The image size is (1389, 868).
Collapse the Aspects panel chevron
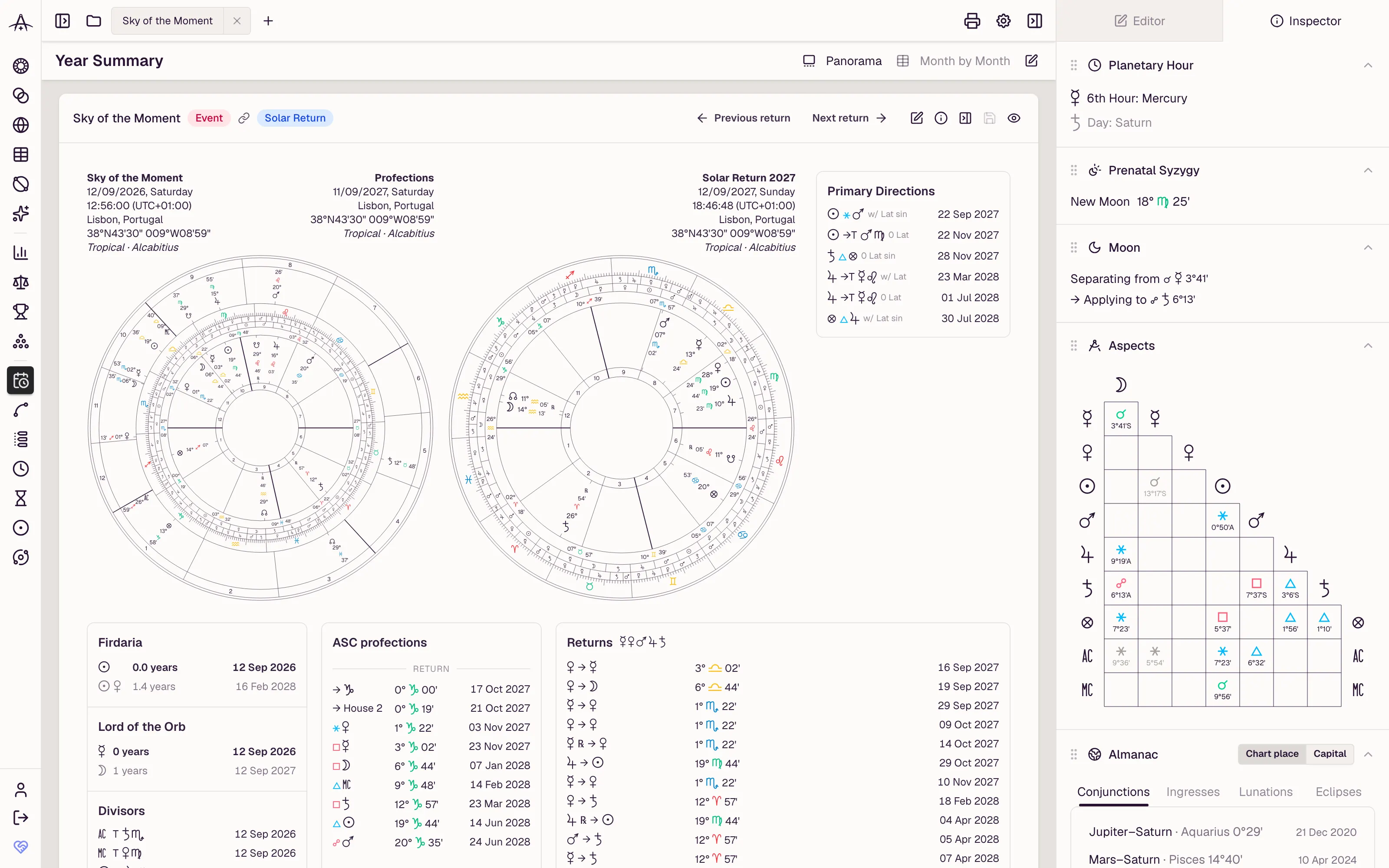(1368, 345)
